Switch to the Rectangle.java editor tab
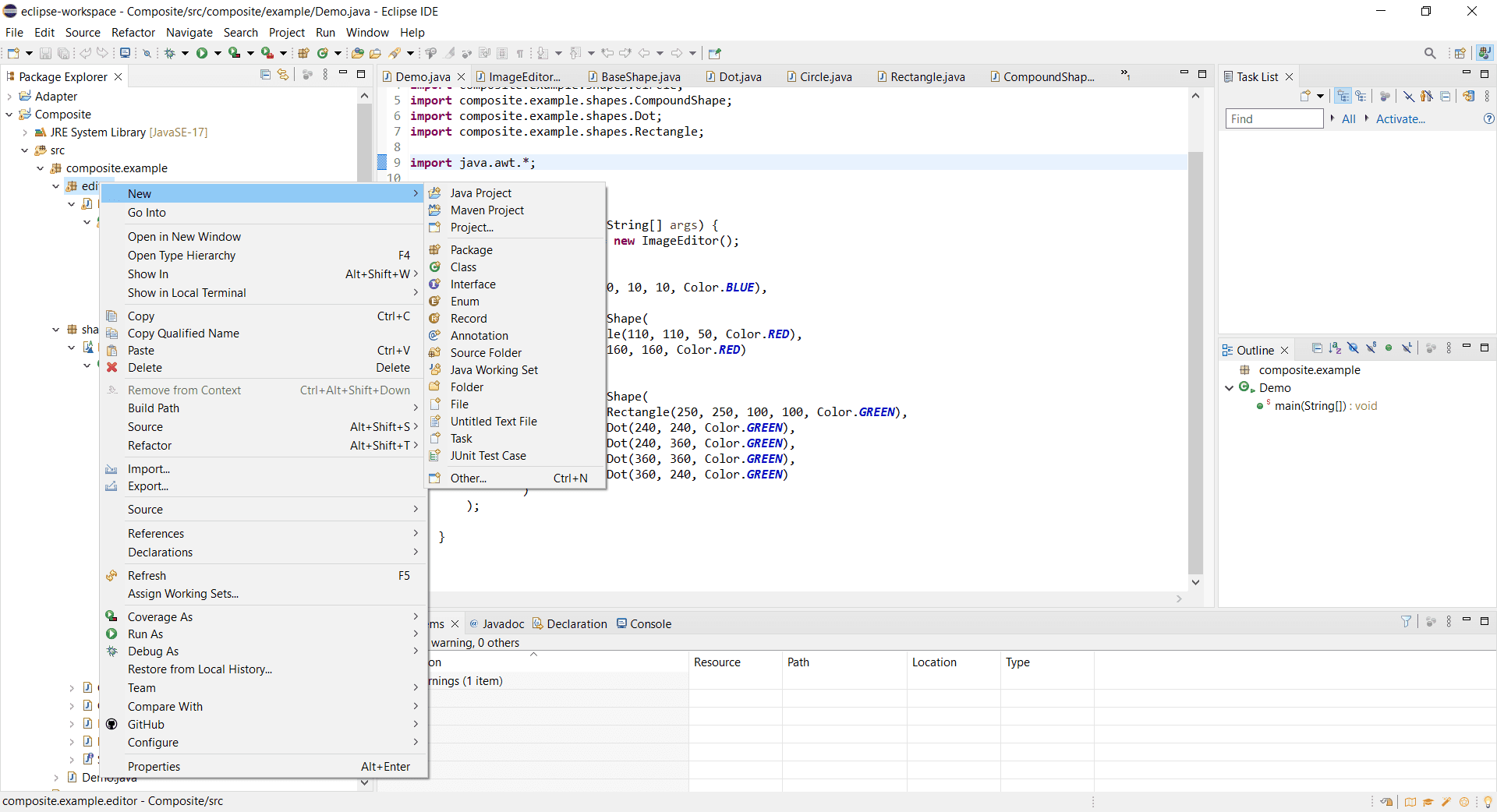This screenshot has width=1497, height=812. (926, 77)
